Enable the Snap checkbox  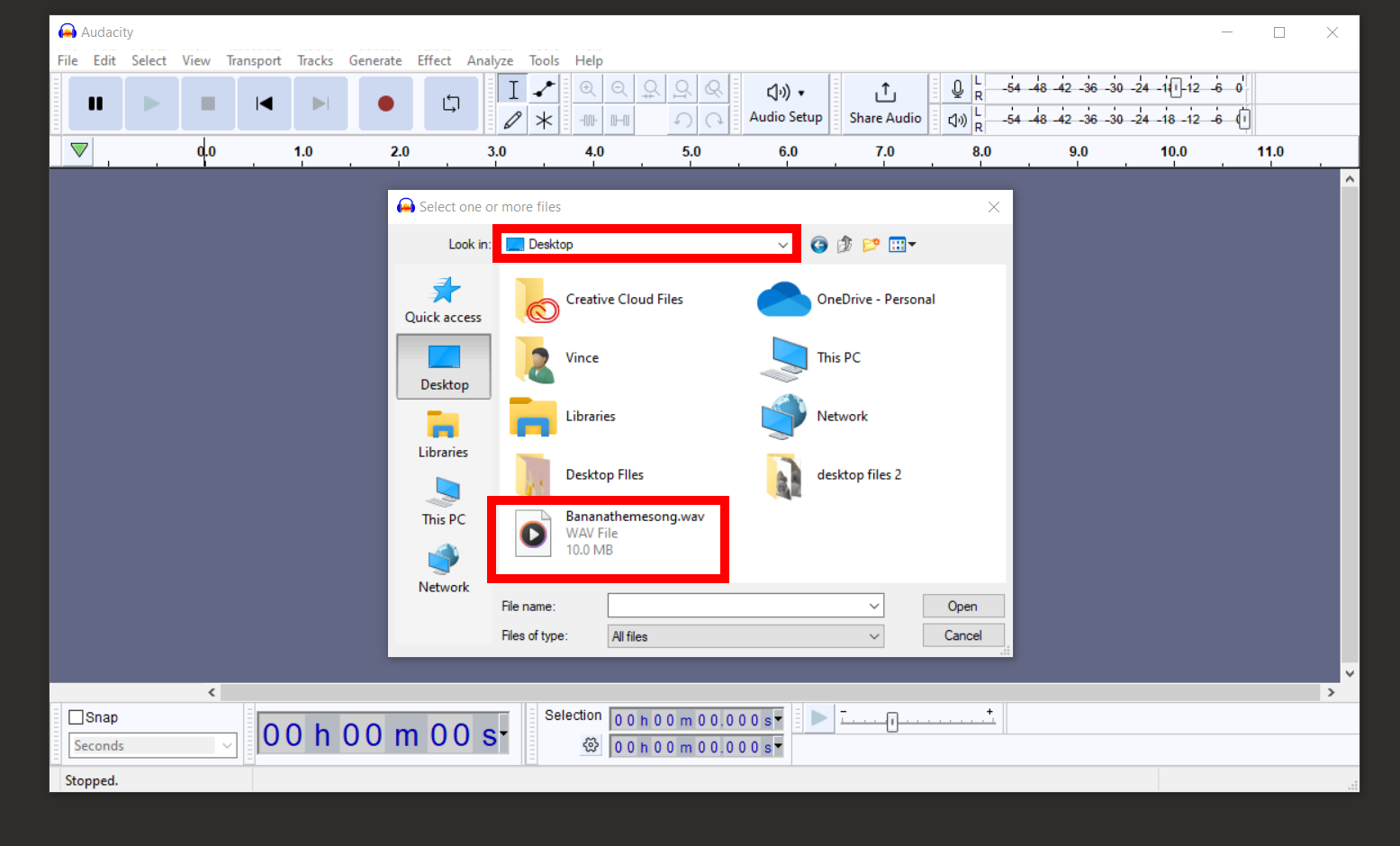(x=76, y=716)
